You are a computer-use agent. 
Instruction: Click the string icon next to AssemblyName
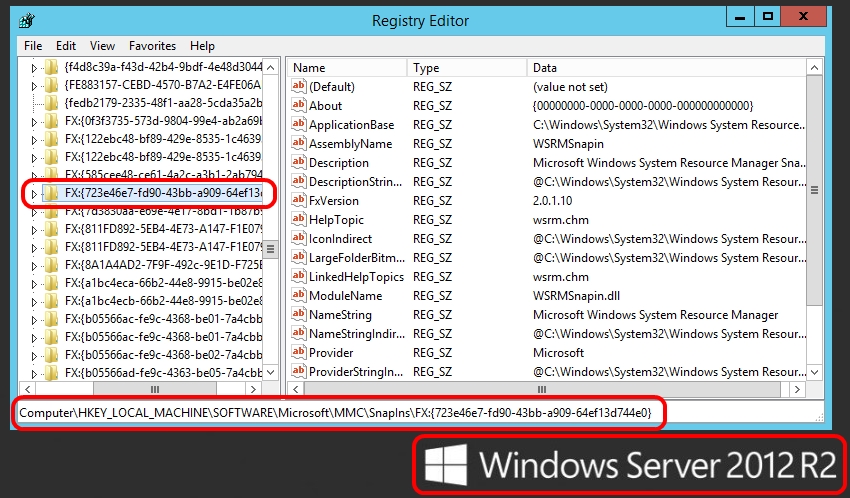[x=299, y=143]
